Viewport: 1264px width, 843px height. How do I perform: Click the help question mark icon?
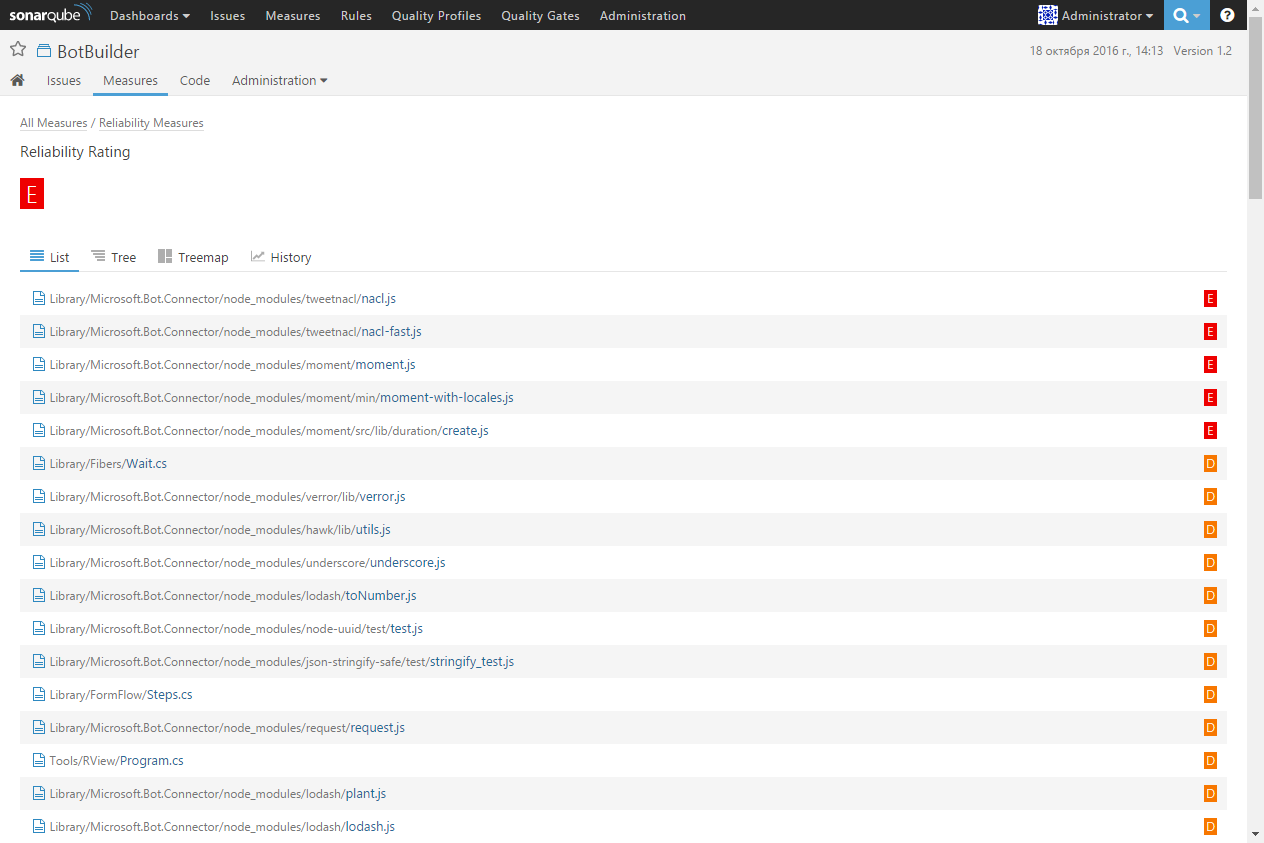pyautogui.click(x=1227, y=15)
